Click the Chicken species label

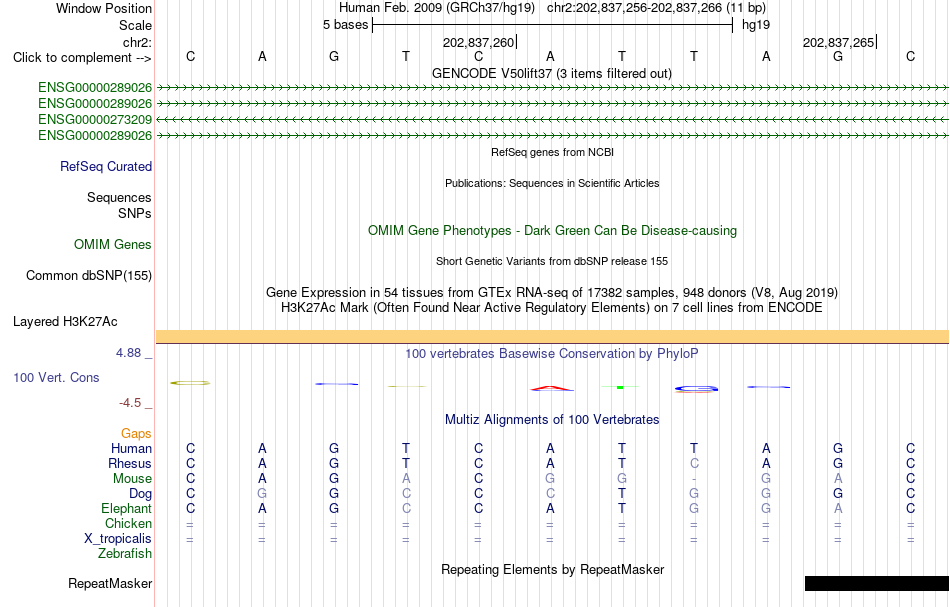click(x=128, y=524)
